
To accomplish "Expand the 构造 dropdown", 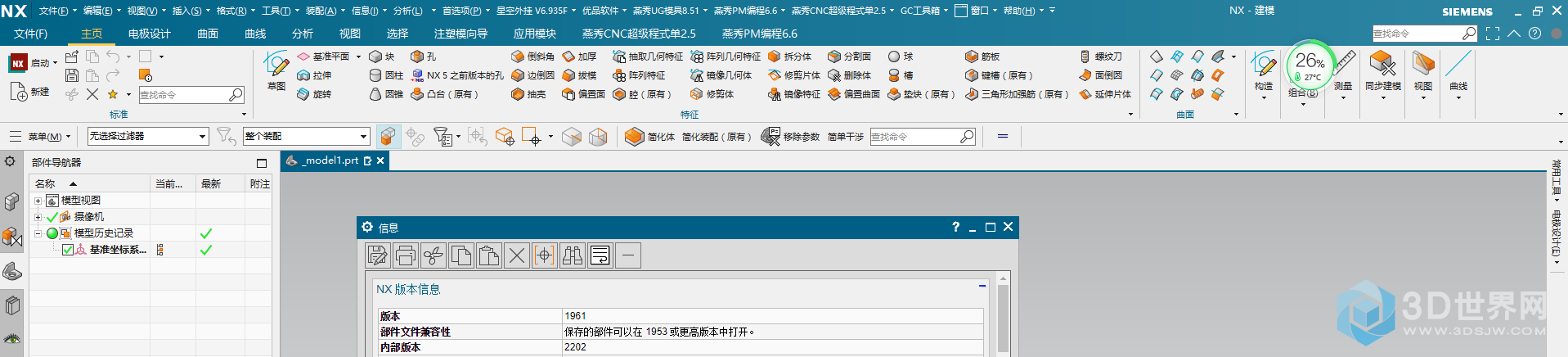I will (1264, 97).
